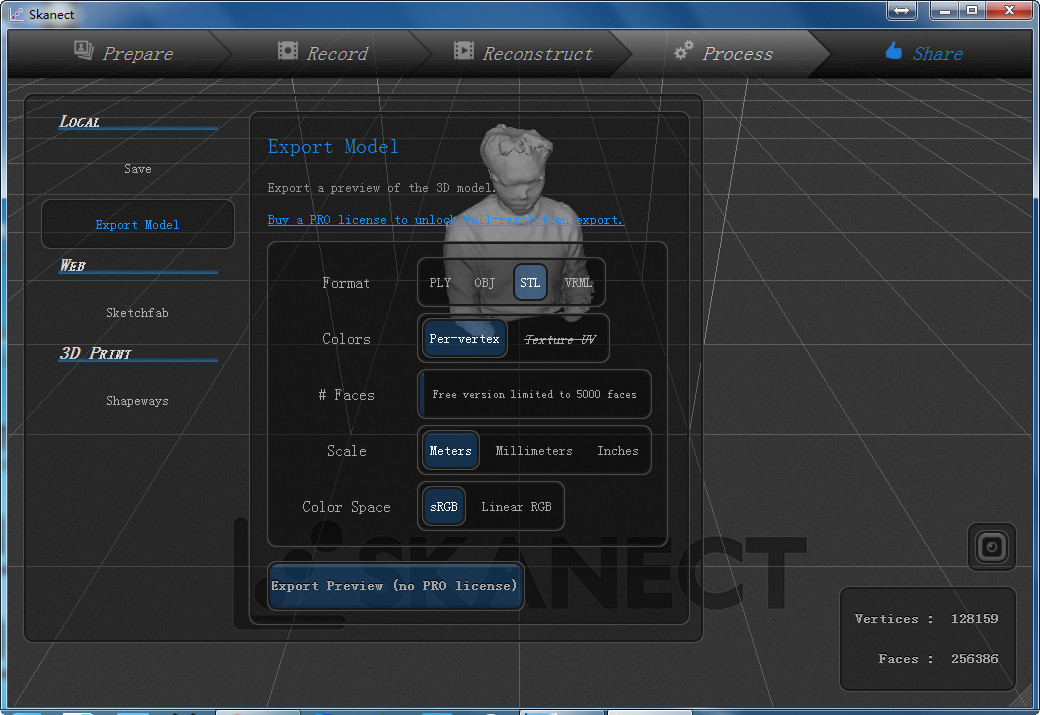This screenshot has width=1040, height=715.
Task: Open the Process tab
Action: coord(724,53)
